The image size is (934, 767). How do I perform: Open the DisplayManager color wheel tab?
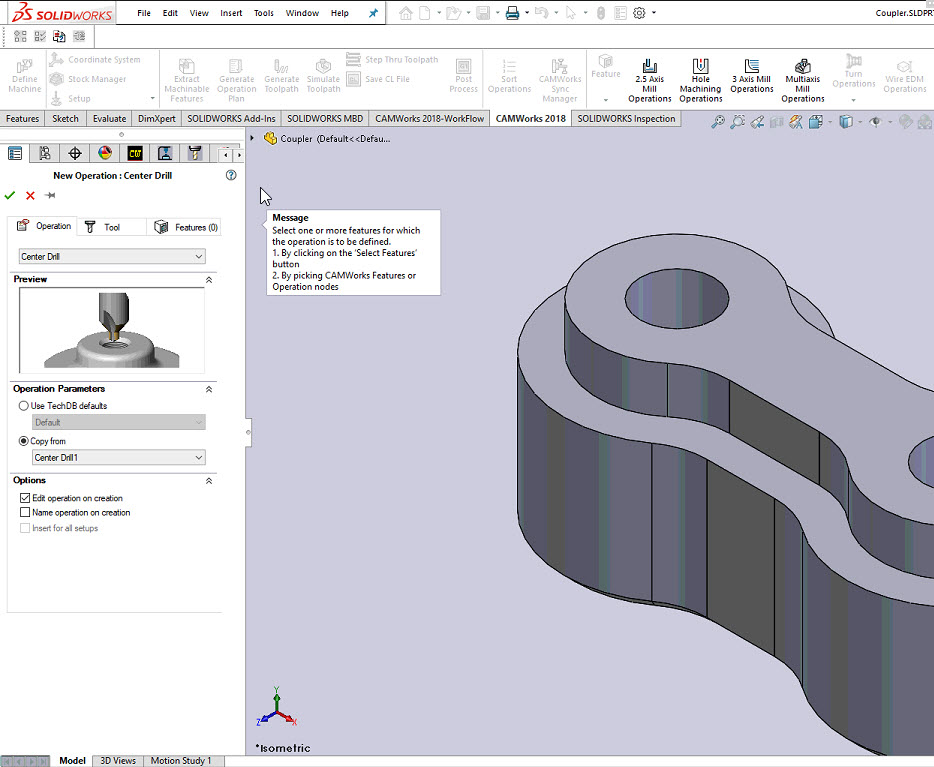[x=105, y=154]
